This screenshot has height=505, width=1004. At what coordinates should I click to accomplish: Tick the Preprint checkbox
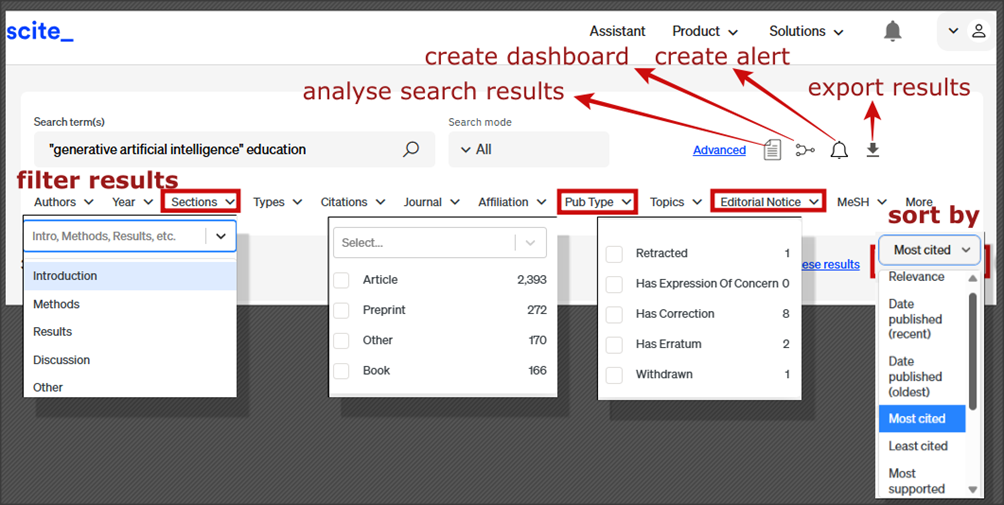pyautogui.click(x=342, y=310)
